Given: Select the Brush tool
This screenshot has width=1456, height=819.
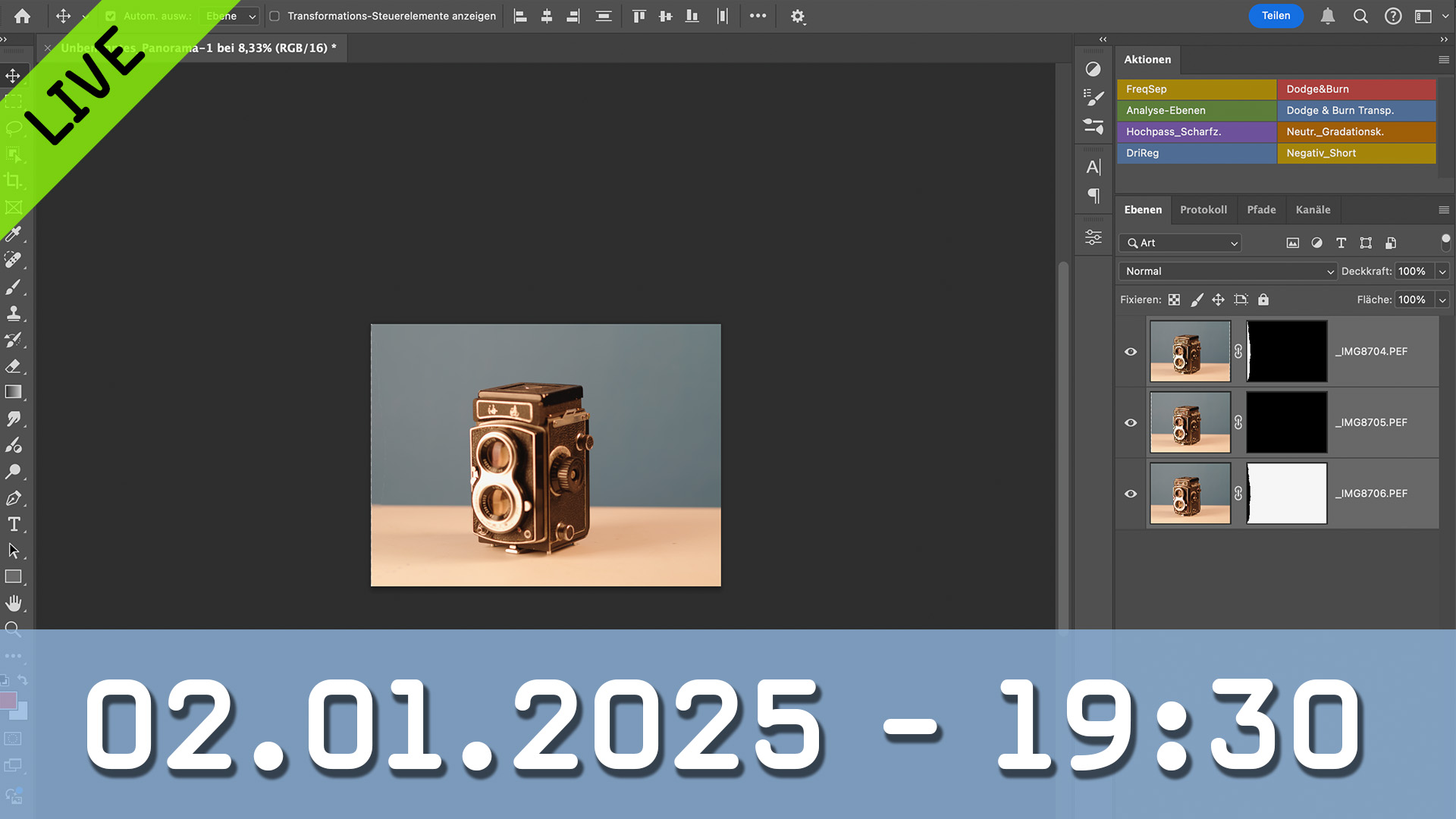Looking at the screenshot, I should (x=13, y=287).
